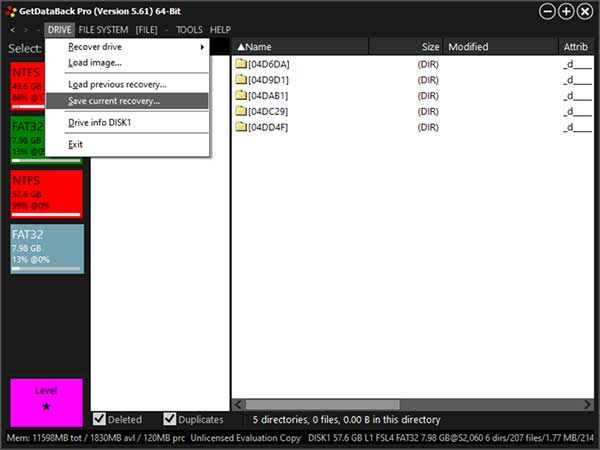Screen dimensions: 600x450
Task: Uncheck the Duplicates checkbox
Action: pyautogui.click(x=170, y=419)
